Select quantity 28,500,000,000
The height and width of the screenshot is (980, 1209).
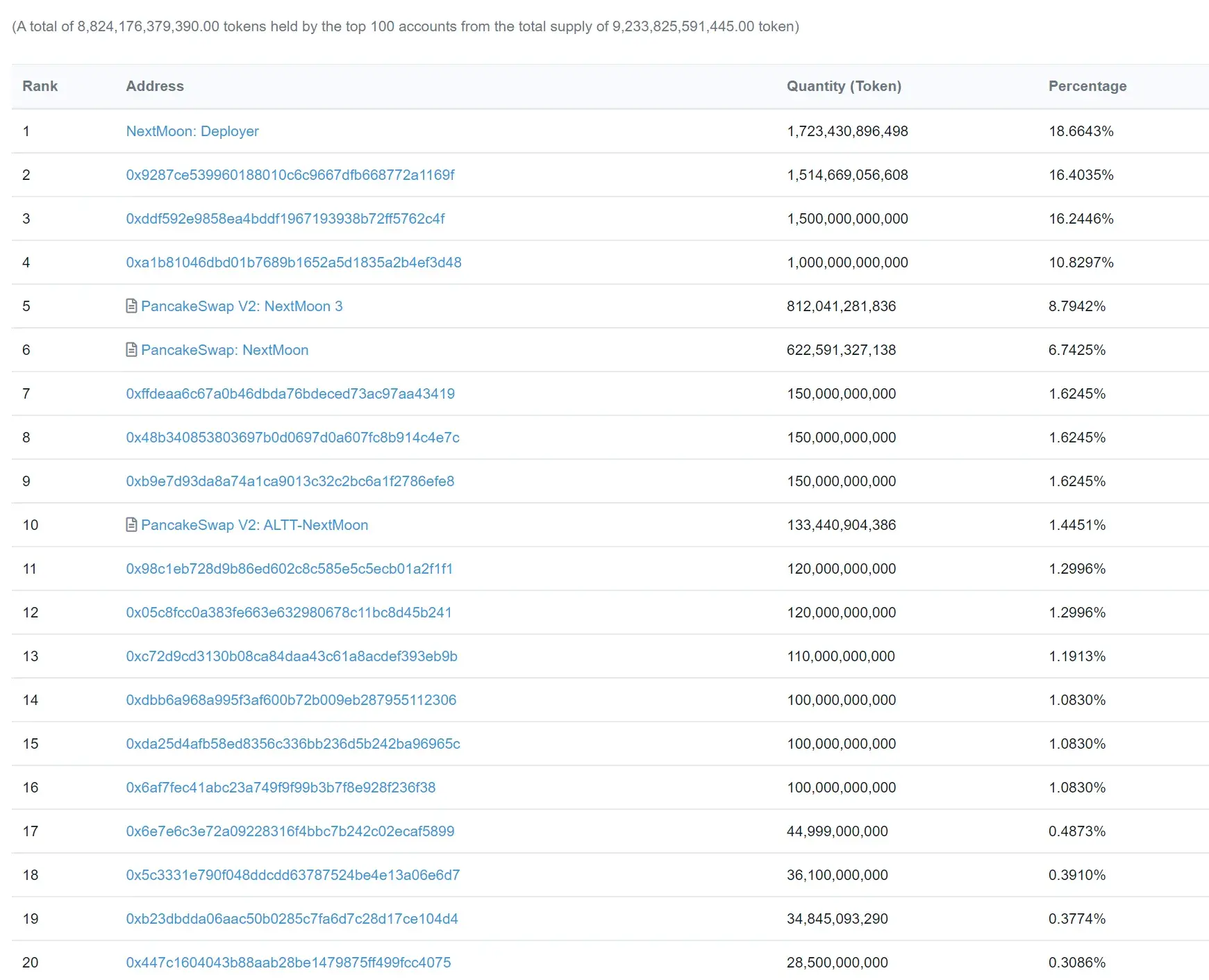point(837,963)
